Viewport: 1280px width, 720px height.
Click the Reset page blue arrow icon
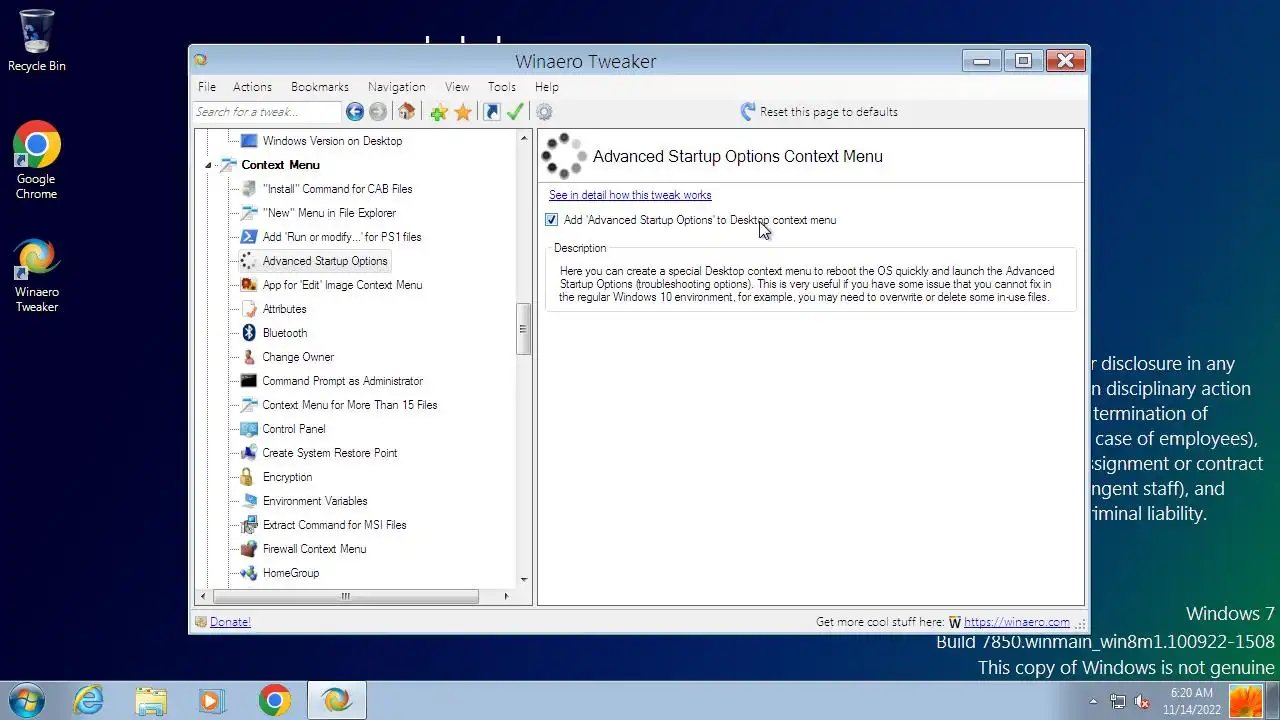pos(748,112)
